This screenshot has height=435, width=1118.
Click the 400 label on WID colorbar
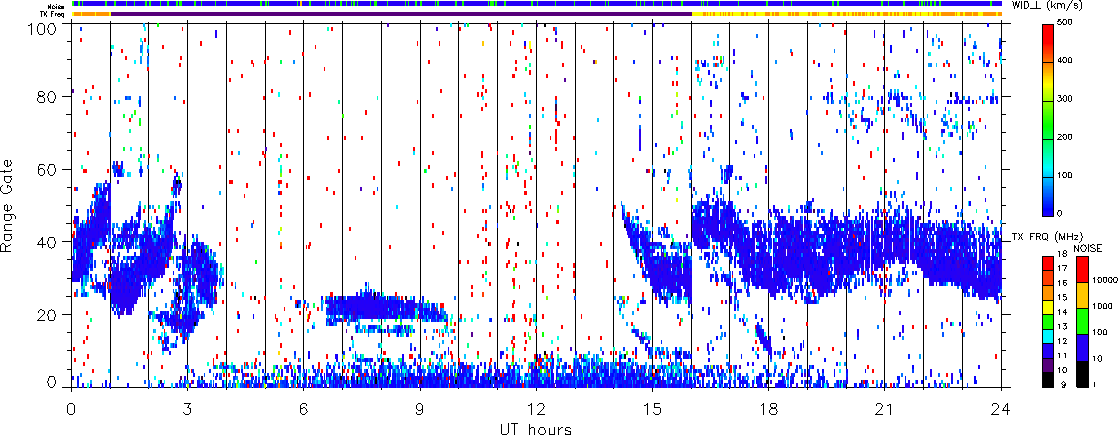coord(1067,62)
